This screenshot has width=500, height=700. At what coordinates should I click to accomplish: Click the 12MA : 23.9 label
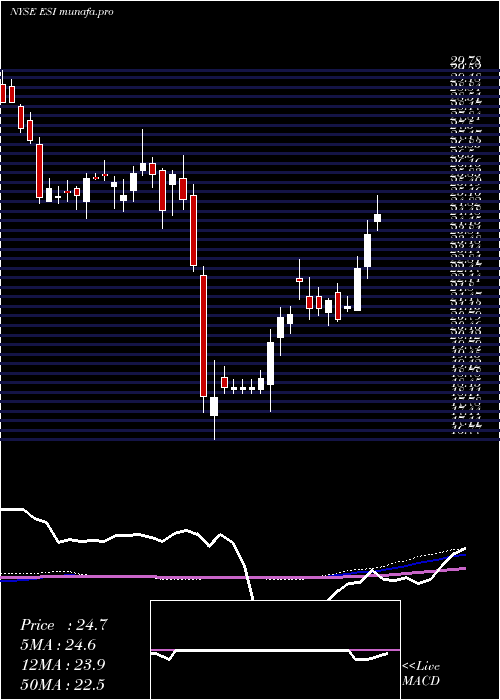pyautogui.click(x=63, y=665)
